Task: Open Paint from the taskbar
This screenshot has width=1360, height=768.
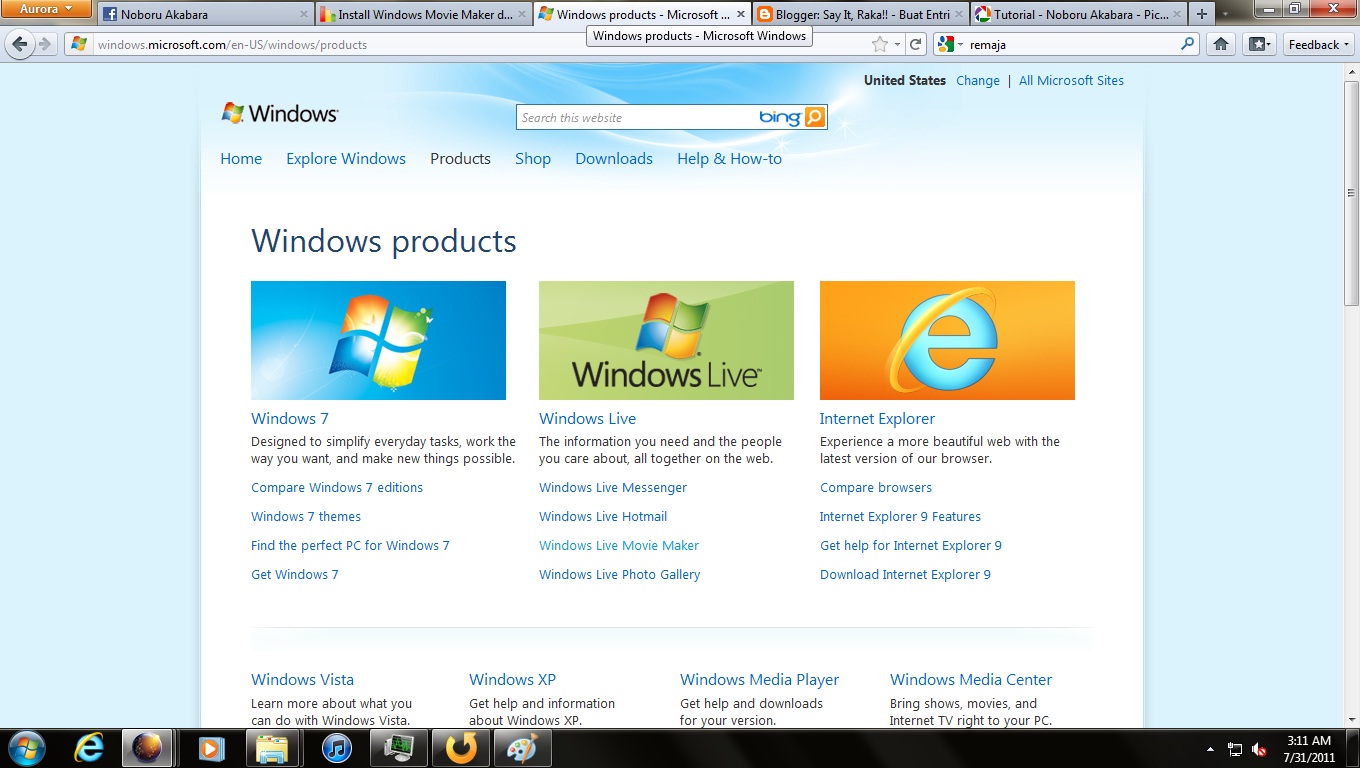Action: pos(522,748)
